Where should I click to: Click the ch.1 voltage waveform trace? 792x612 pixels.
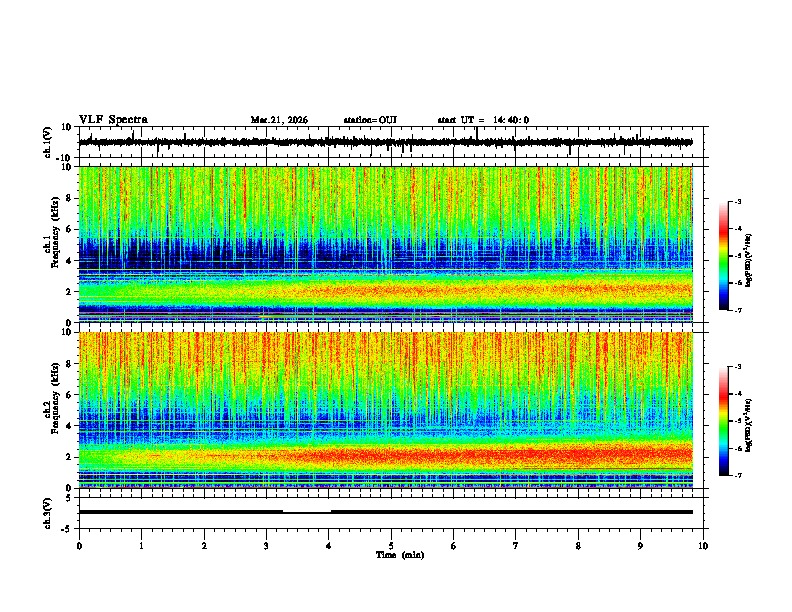point(385,142)
